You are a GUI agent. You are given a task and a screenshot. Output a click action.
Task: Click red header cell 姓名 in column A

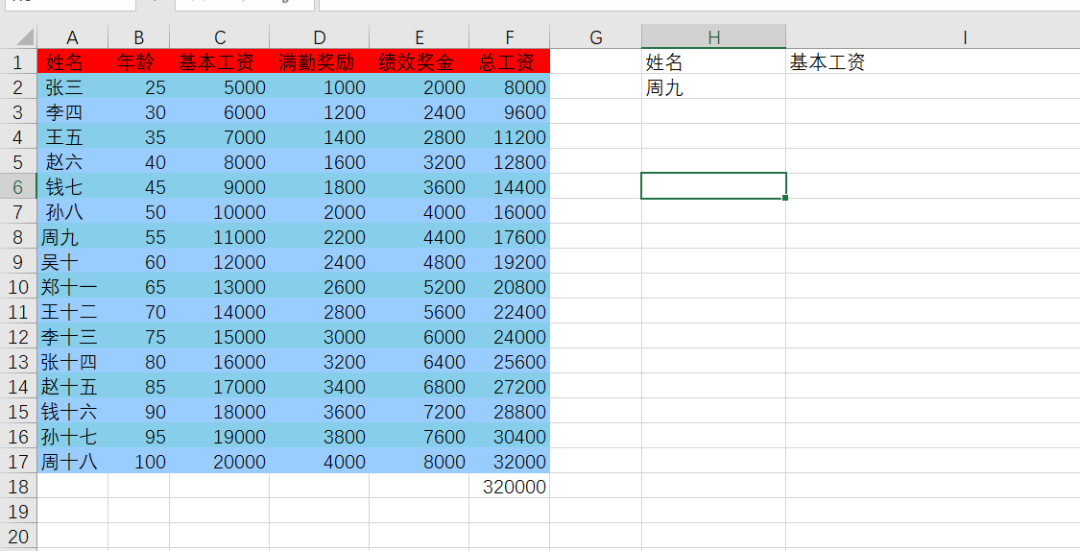[x=72, y=62]
